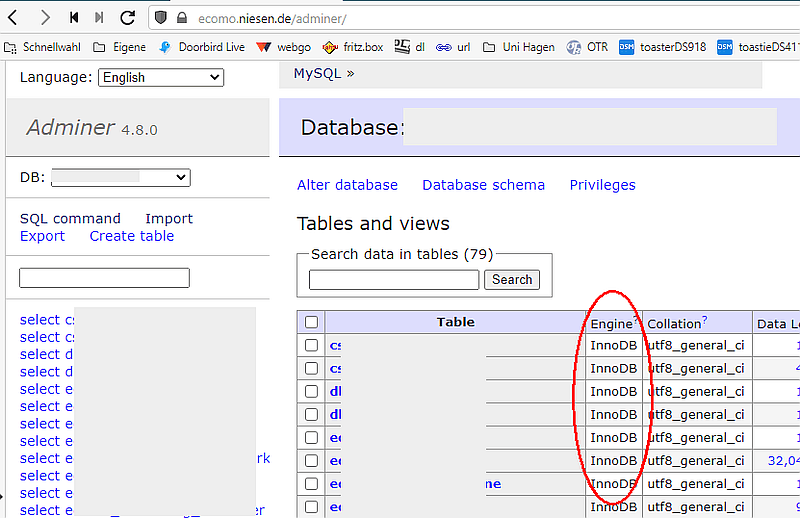Open the toastieDS41 bookmark
Viewport: 800px width, 518px height.
[x=758, y=47]
